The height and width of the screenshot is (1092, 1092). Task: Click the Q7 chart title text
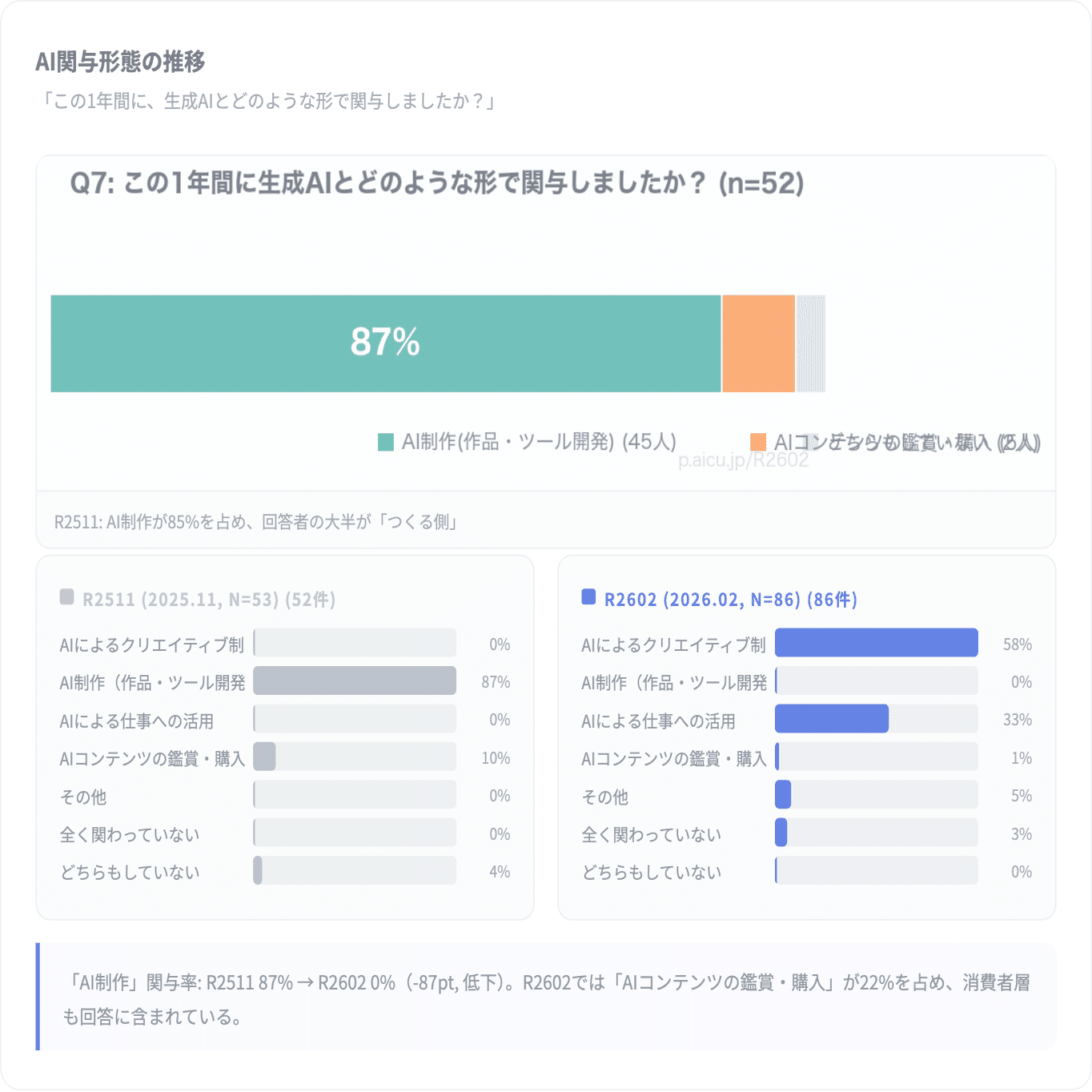(x=436, y=183)
